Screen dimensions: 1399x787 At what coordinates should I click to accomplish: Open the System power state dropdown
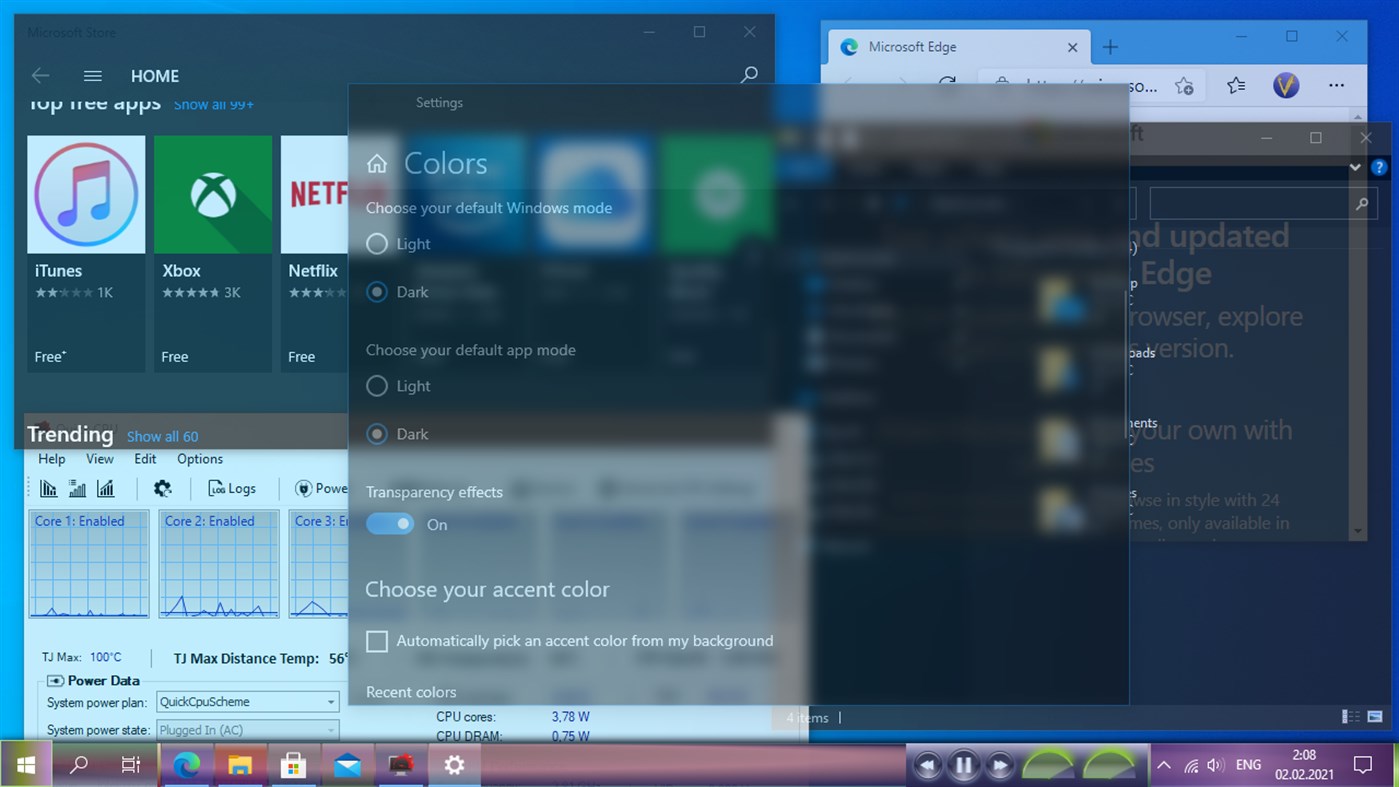click(x=333, y=730)
